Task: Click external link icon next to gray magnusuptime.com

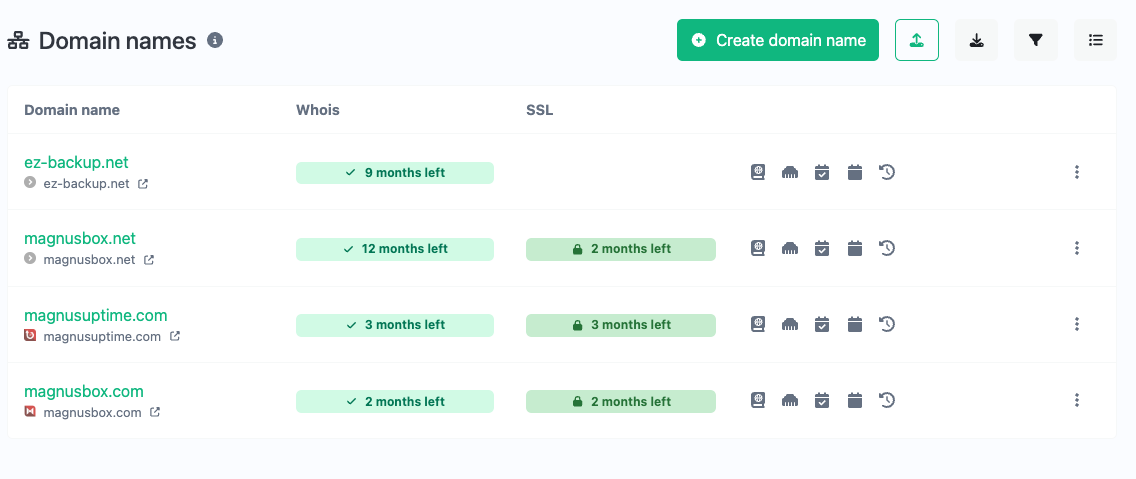Action: [175, 336]
